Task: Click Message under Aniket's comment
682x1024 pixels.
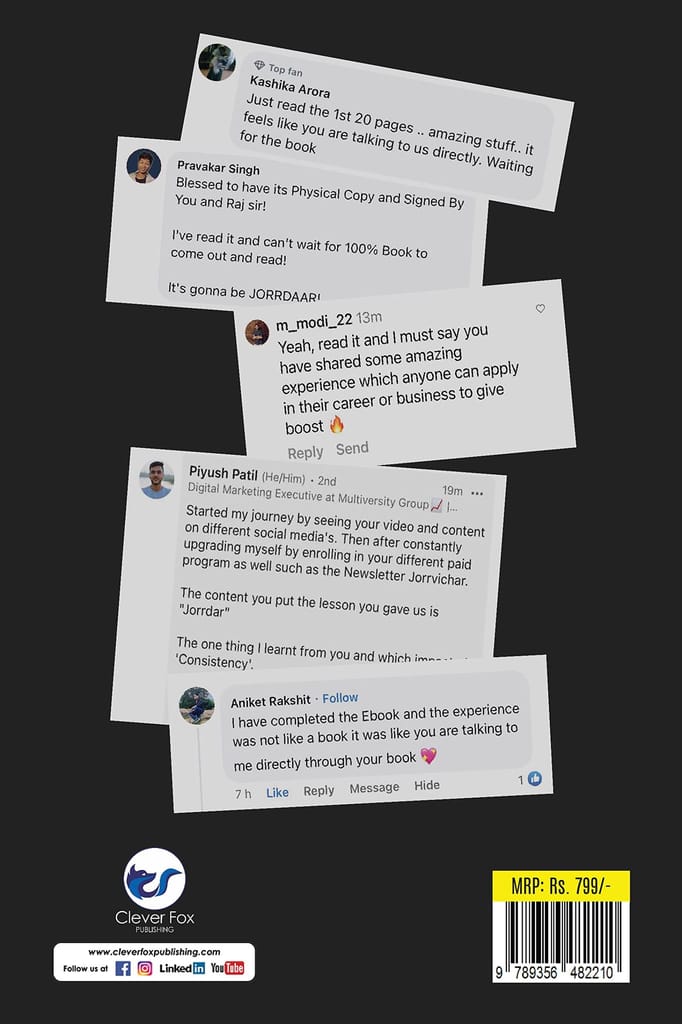Action: pyautogui.click(x=374, y=788)
